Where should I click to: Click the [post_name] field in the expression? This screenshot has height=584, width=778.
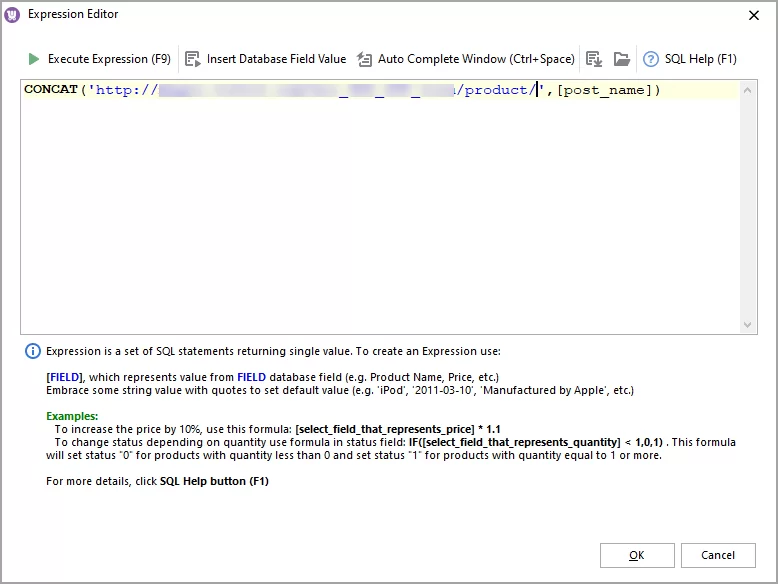click(605, 90)
